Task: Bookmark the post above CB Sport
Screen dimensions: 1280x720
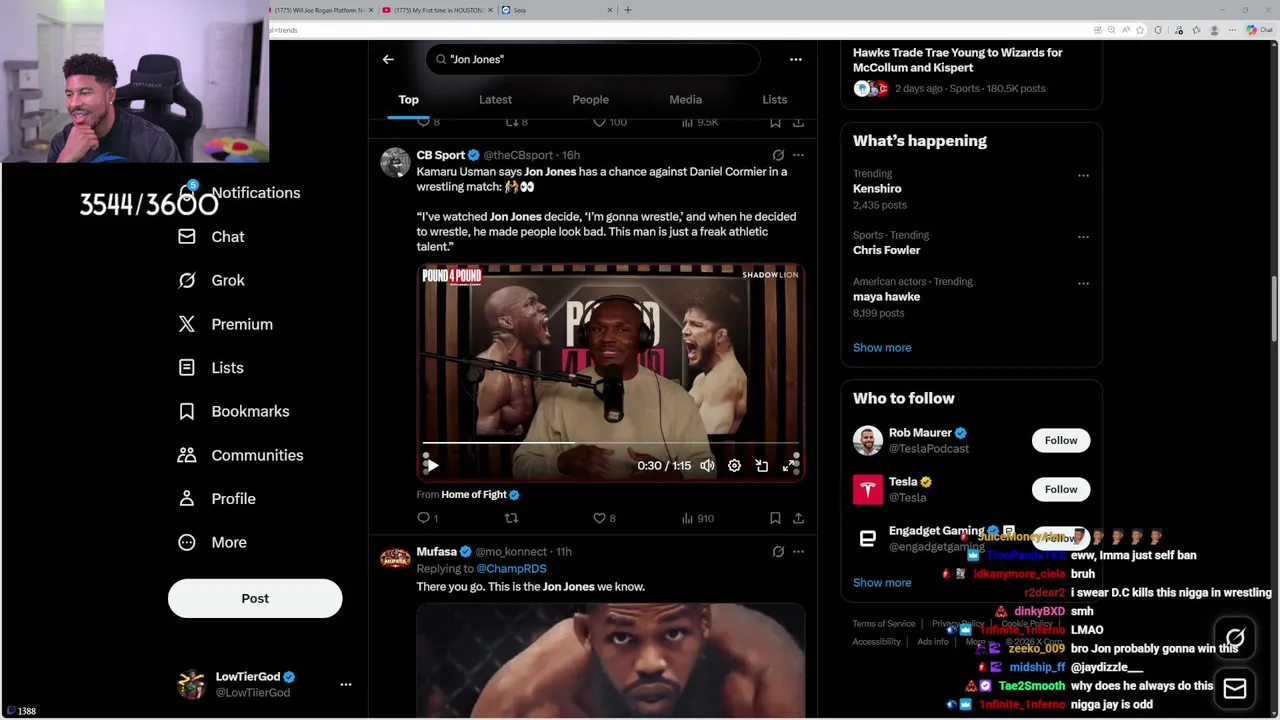Action: [x=775, y=122]
